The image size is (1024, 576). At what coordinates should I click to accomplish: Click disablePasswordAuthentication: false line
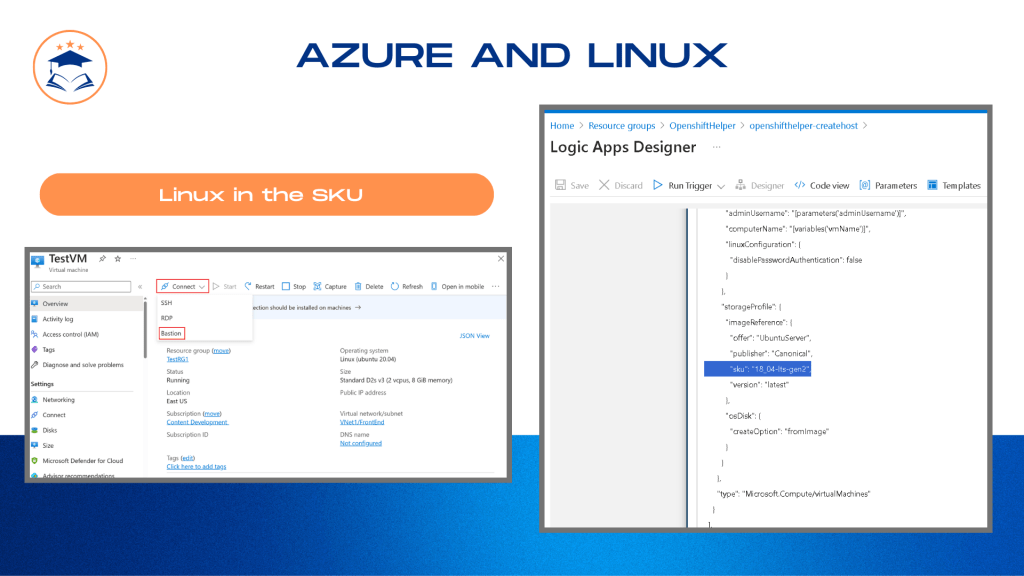(x=795, y=260)
